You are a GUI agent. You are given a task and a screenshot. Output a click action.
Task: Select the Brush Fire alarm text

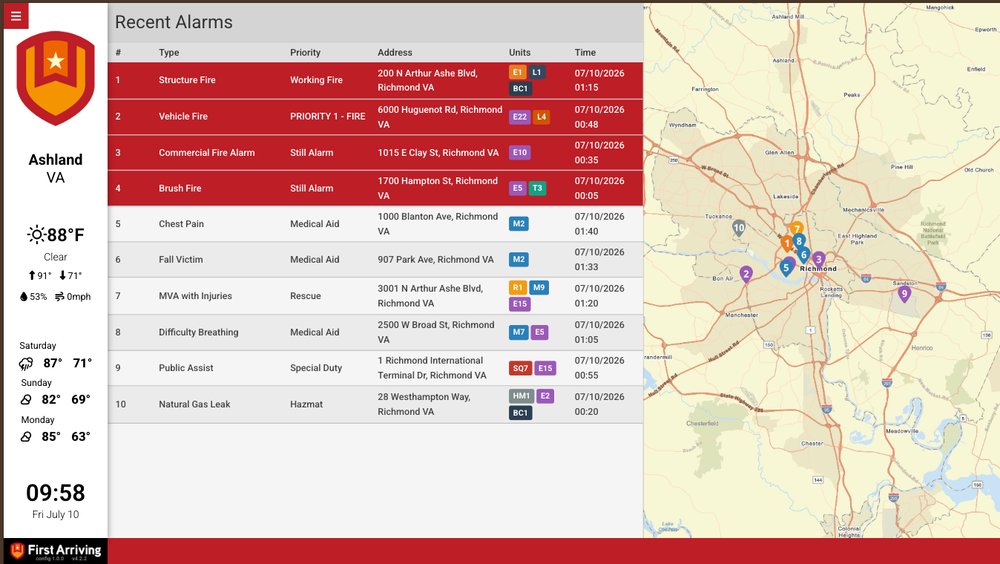180,188
